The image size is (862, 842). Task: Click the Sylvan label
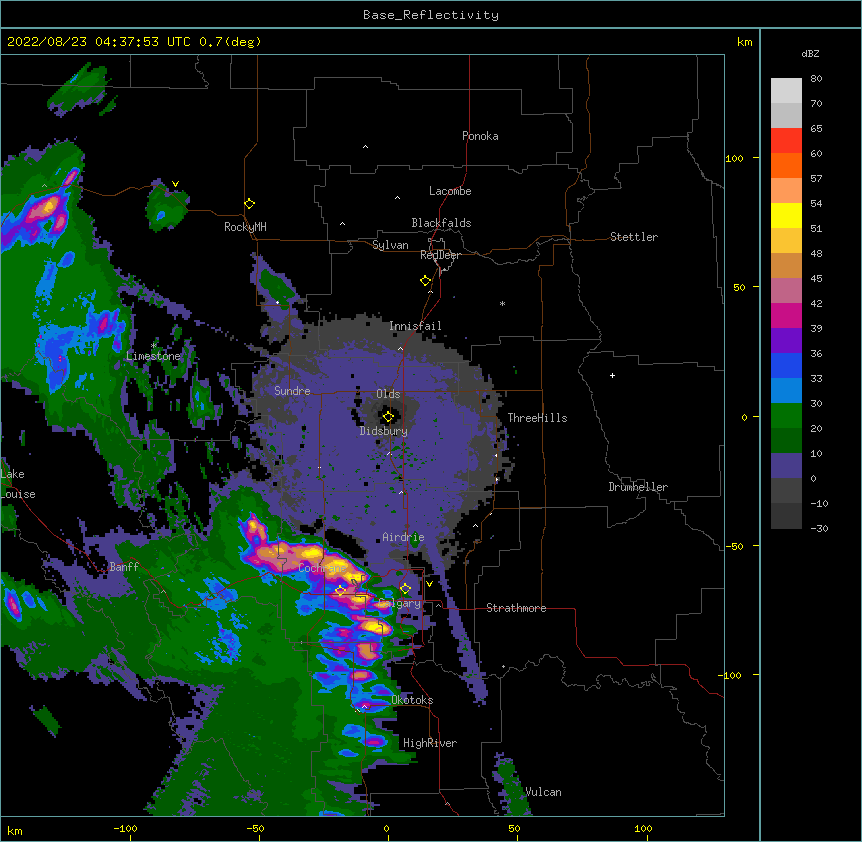(390, 245)
